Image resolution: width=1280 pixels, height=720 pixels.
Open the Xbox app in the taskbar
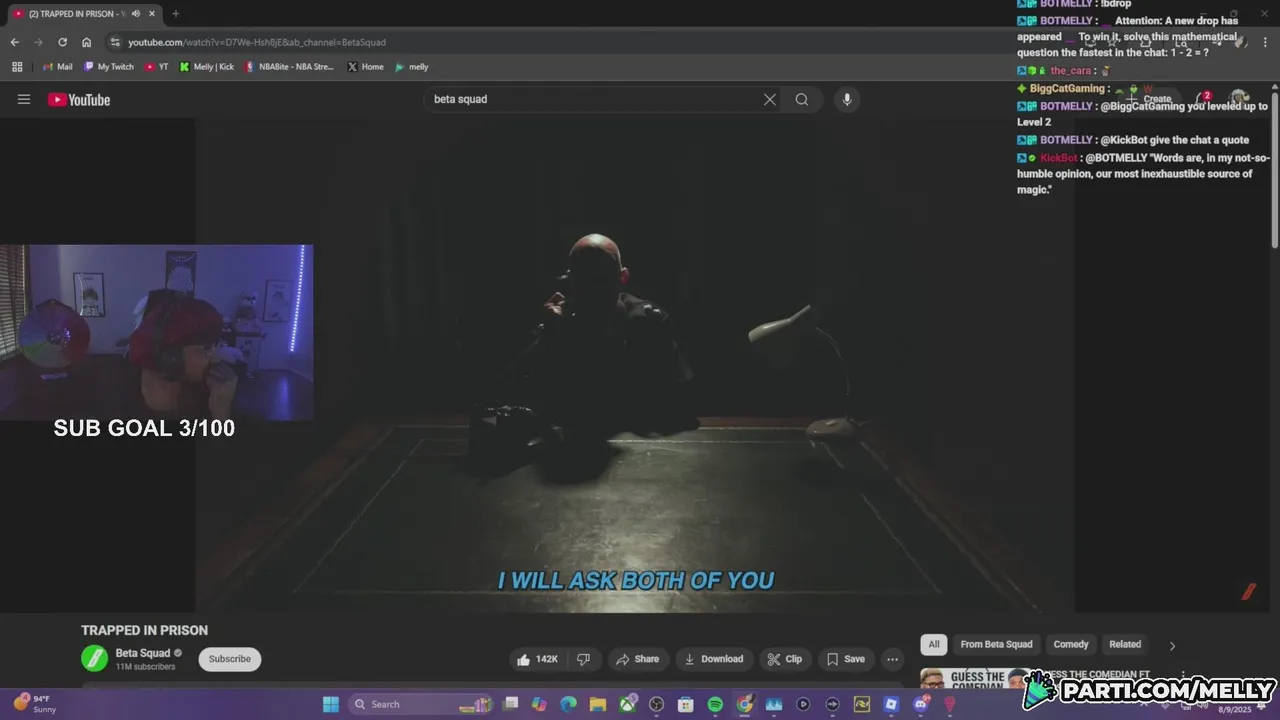[x=628, y=704]
